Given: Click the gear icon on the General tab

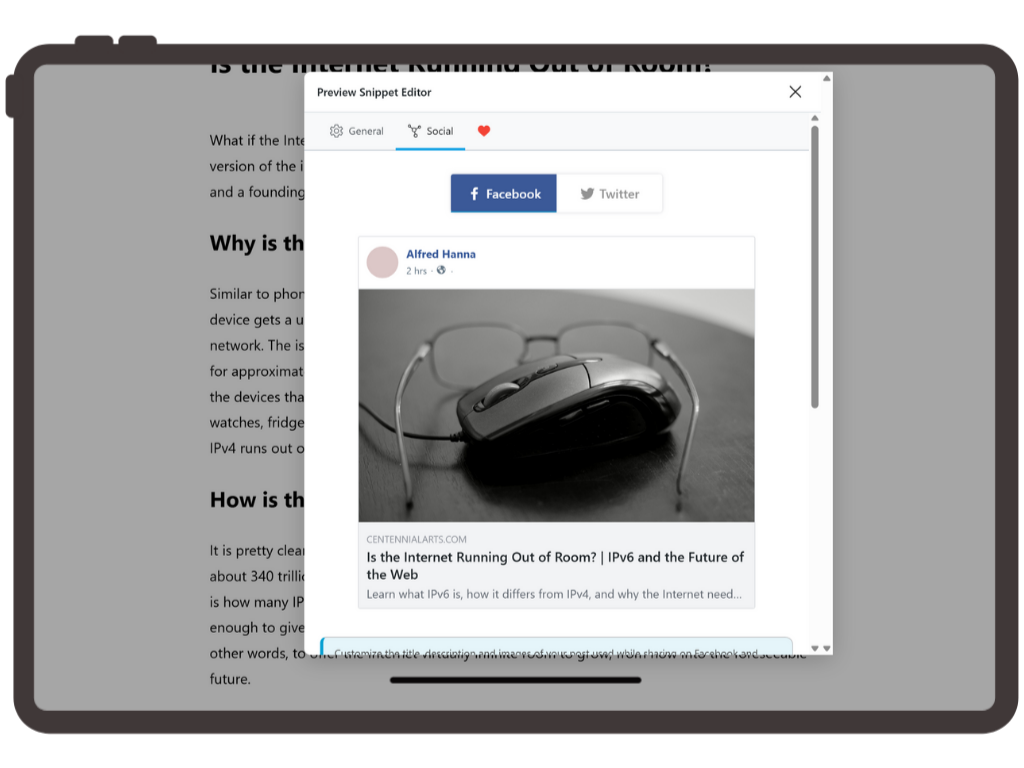Looking at the screenshot, I should pos(336,131).
